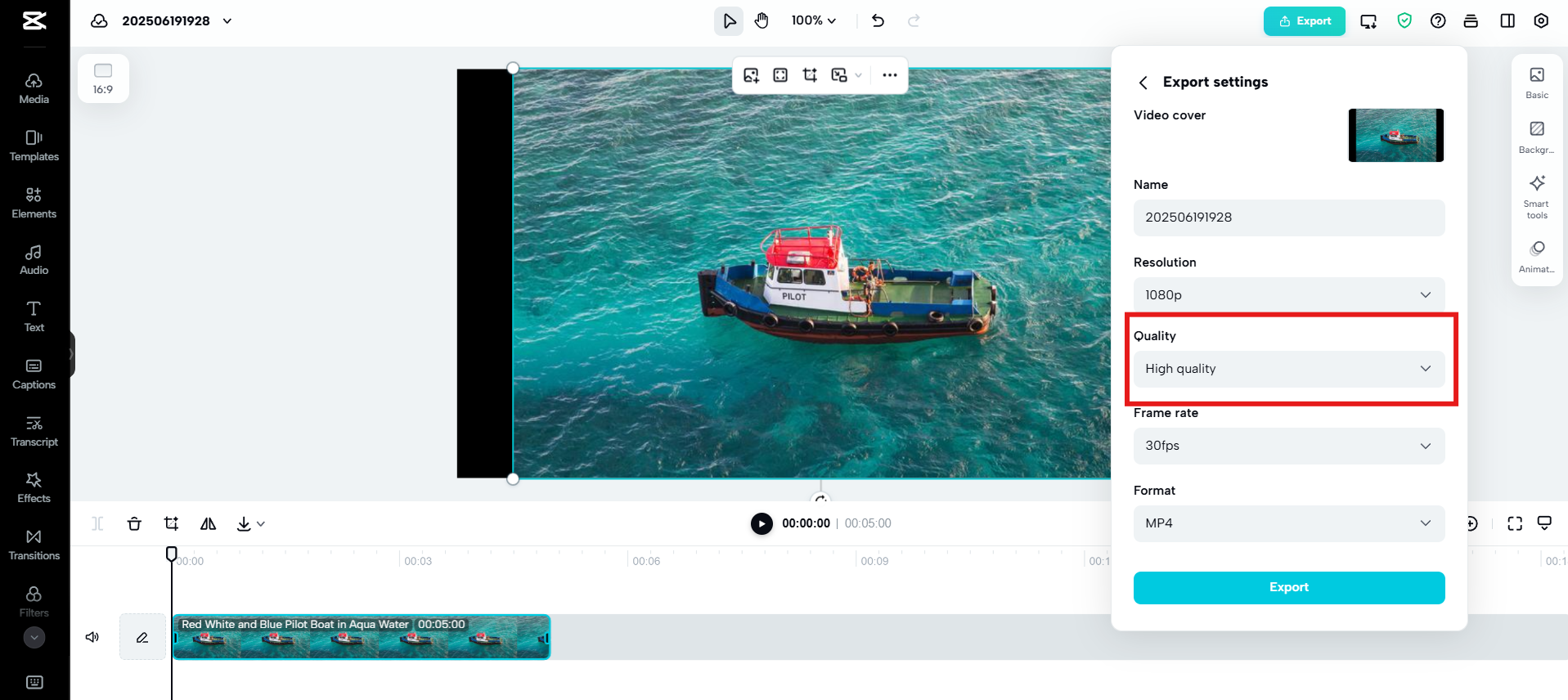This screenshot has height=700, width=1568.
Task: Open the MP4 Format dropdown
Action: click(1289, 523)
